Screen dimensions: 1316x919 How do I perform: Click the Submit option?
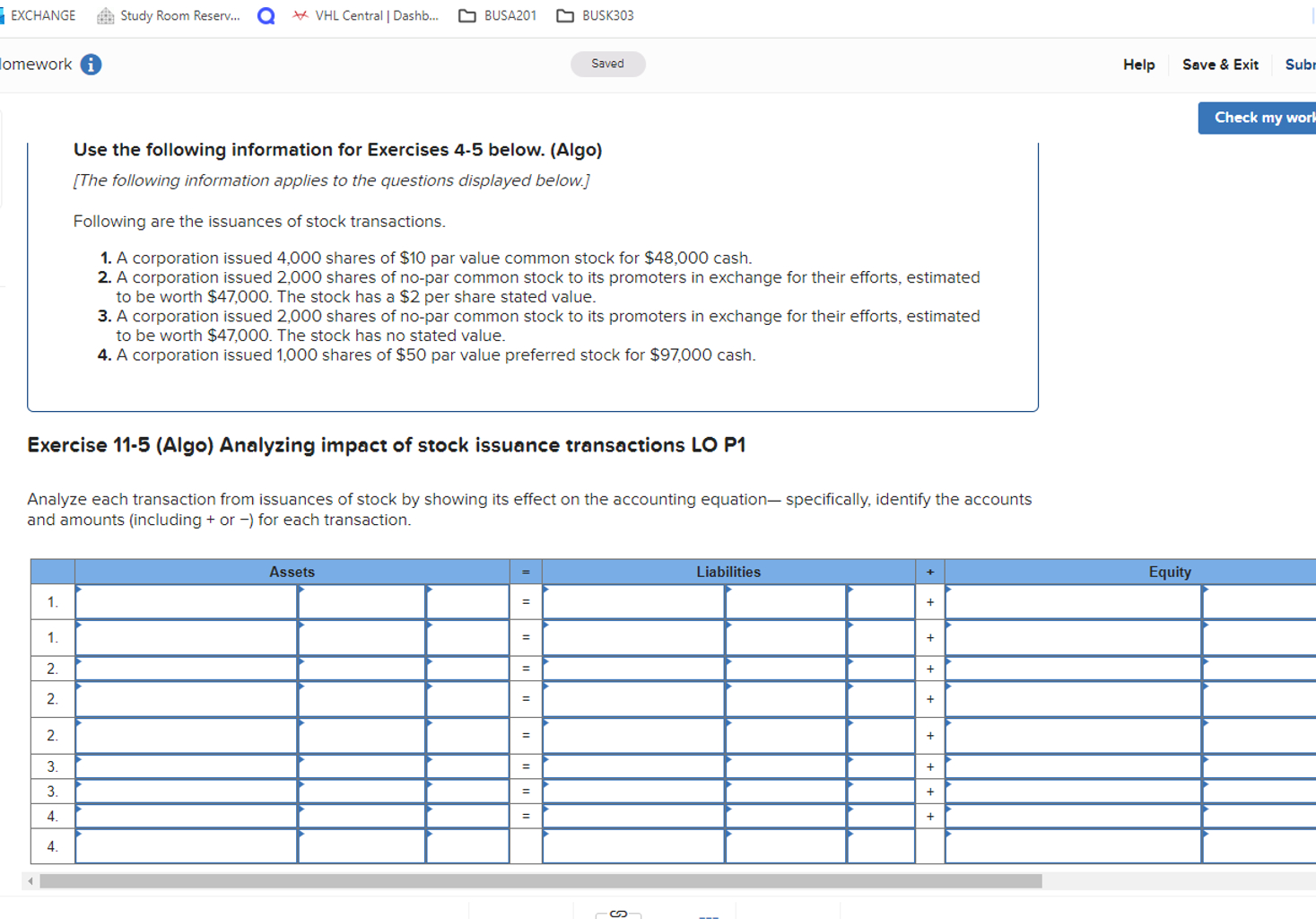click(1299, 65)
